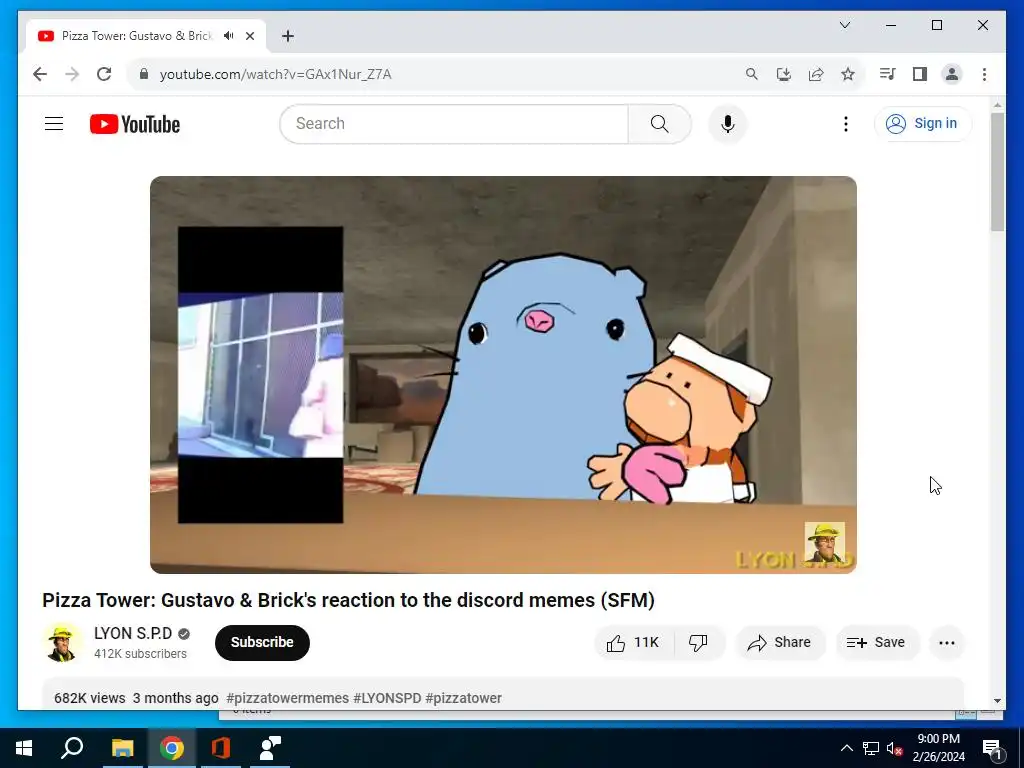Click the #pizzatower hashtag
The image size is (1024, 768).
click(464, 698)
